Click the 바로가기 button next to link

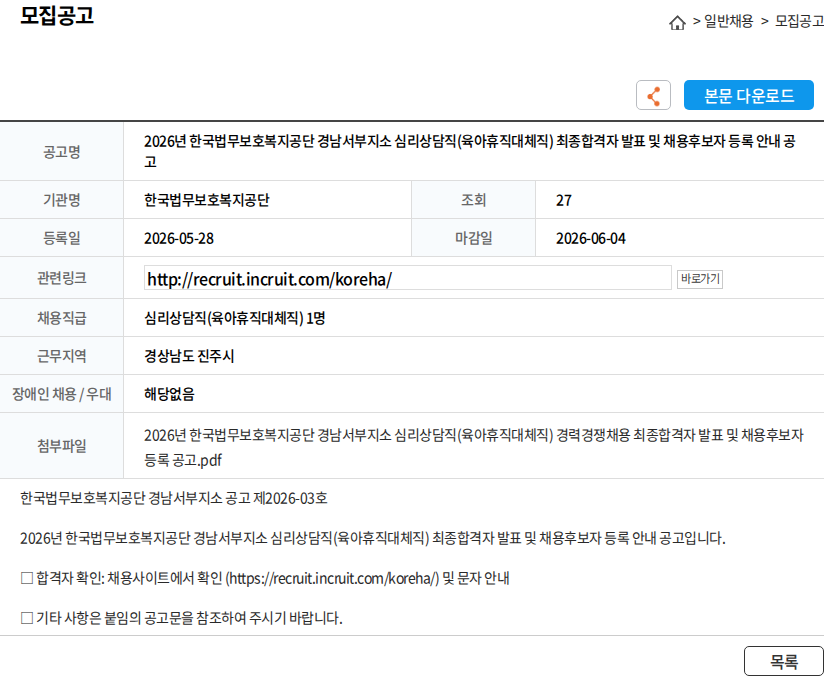[x=699, y=279]
